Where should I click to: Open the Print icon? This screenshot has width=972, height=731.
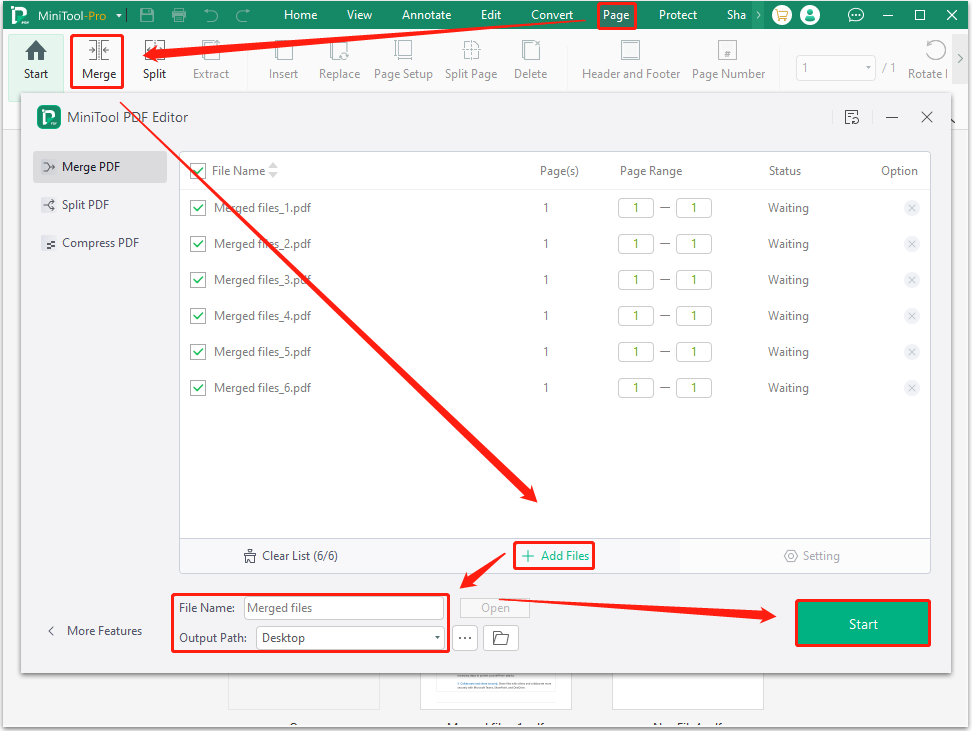[x=179, y=14]
